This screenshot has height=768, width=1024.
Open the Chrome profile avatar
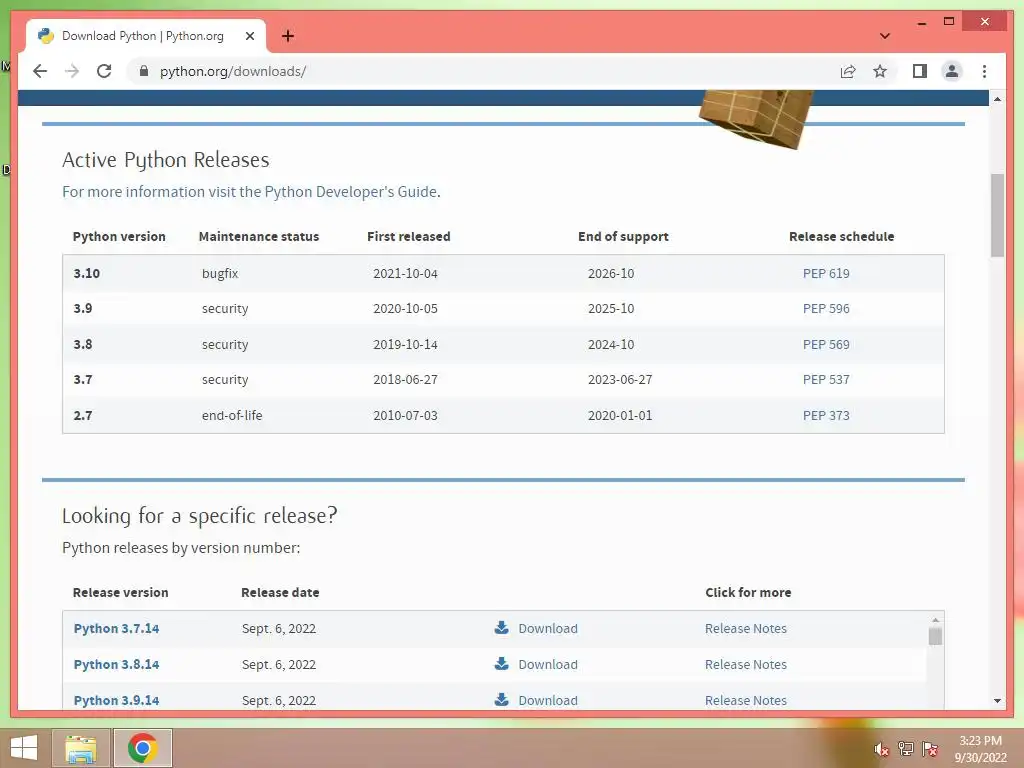[952, 71]
